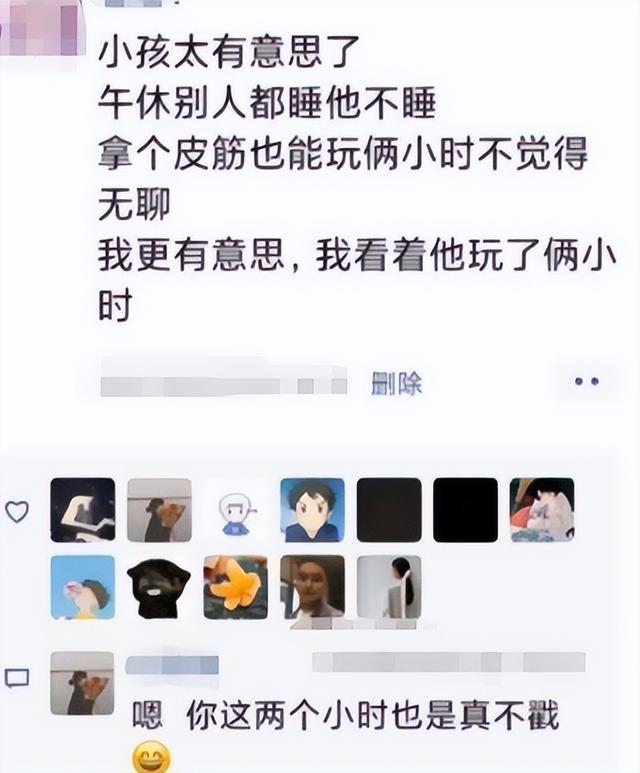Tap the comment text 你这两个小时也是真不戳

[x=372, y=715]
